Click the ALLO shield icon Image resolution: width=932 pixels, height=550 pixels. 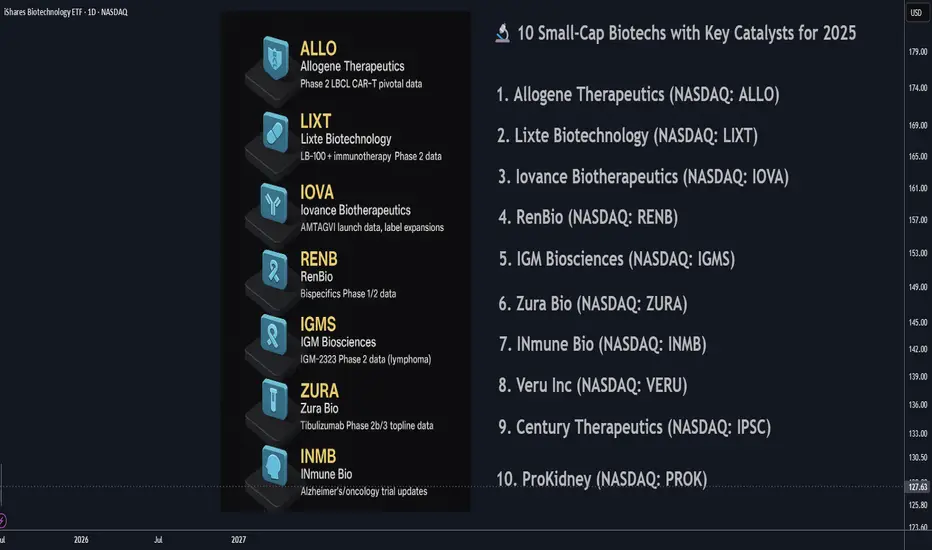tap(275, 58)
